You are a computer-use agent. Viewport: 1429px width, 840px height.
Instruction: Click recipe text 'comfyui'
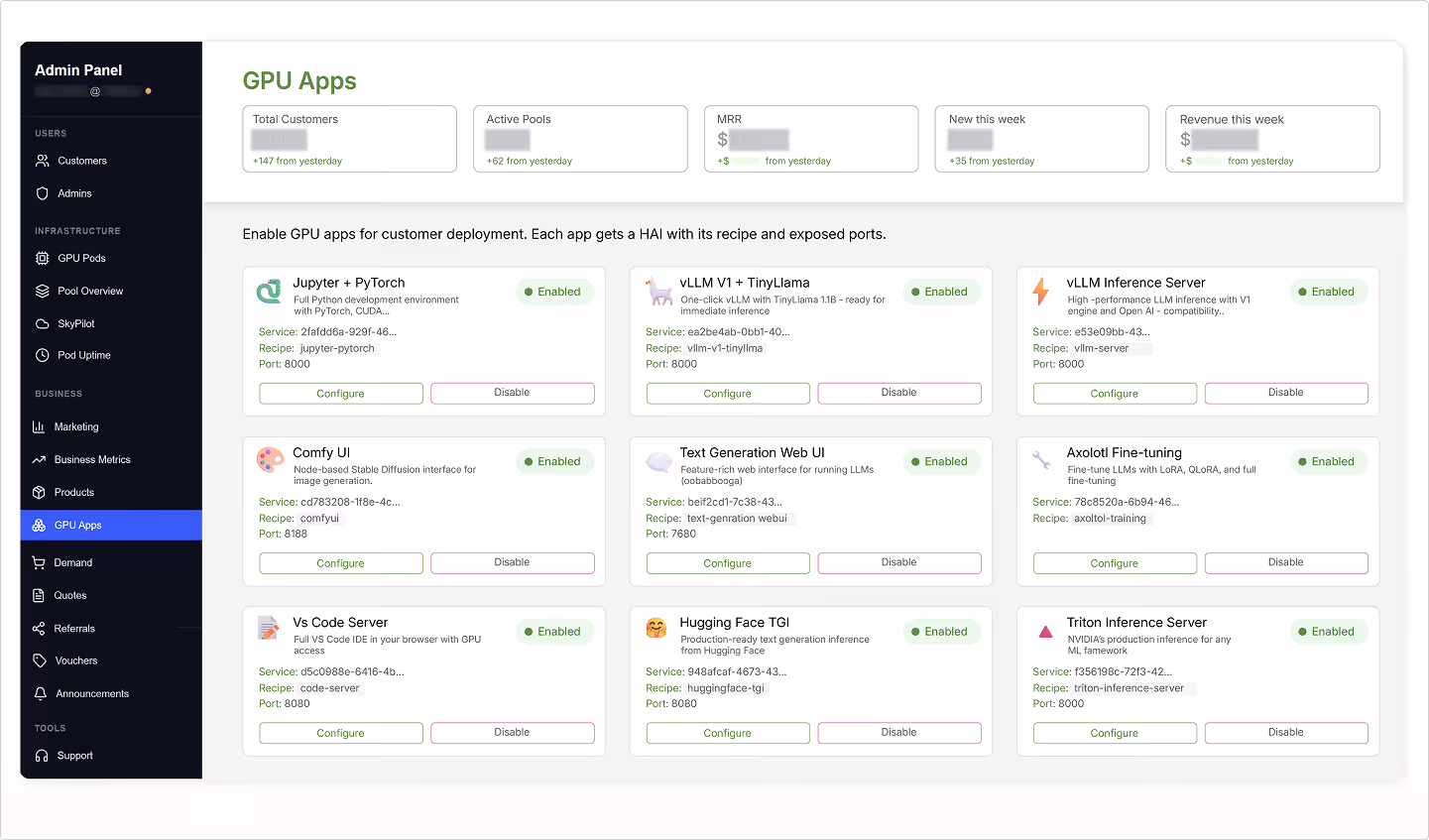[319, 519]
